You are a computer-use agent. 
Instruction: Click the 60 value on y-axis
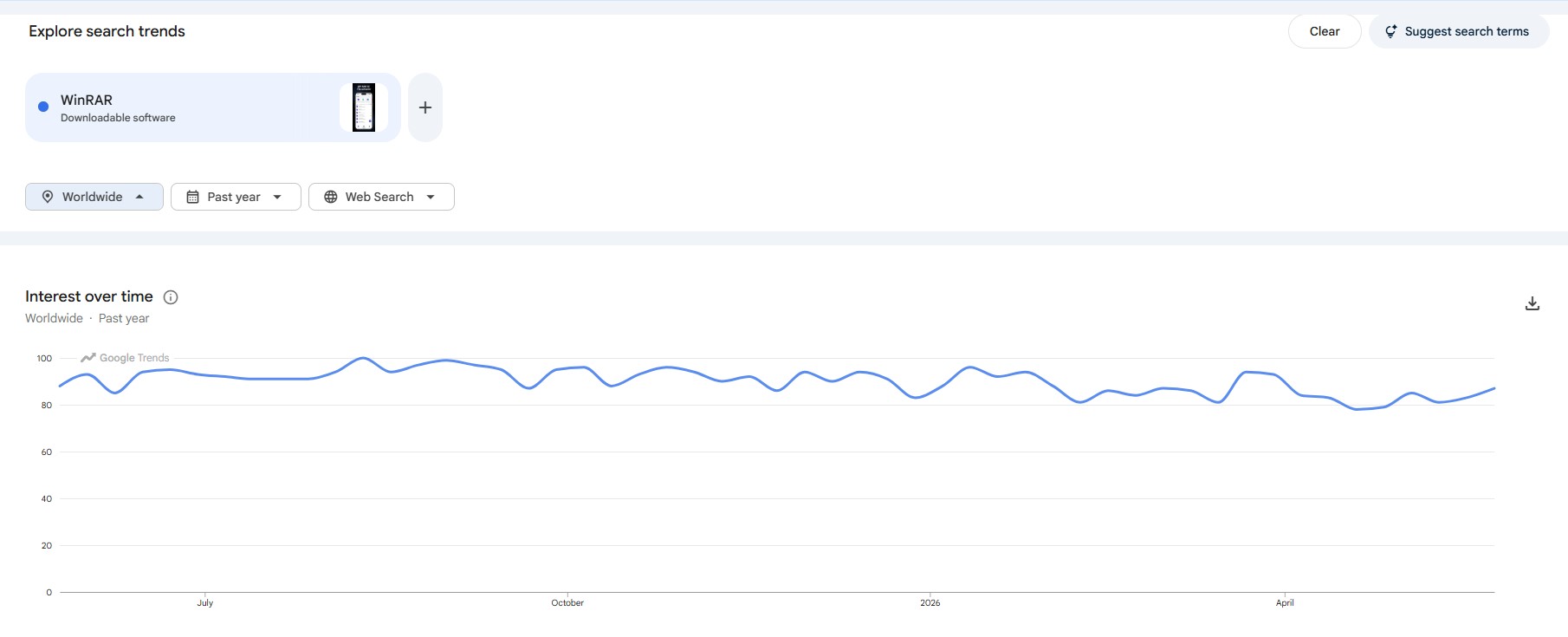pos(47,452)
